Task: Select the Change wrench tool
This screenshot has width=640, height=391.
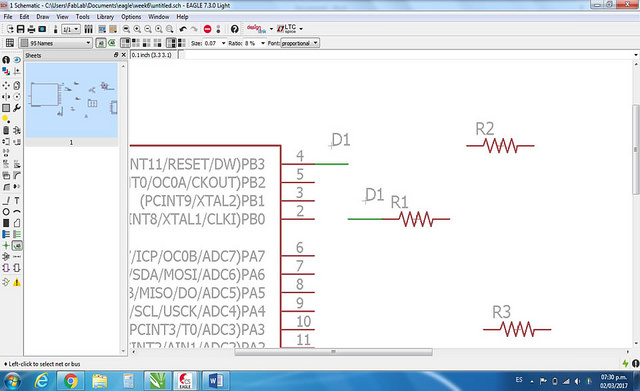Action: 17,108
